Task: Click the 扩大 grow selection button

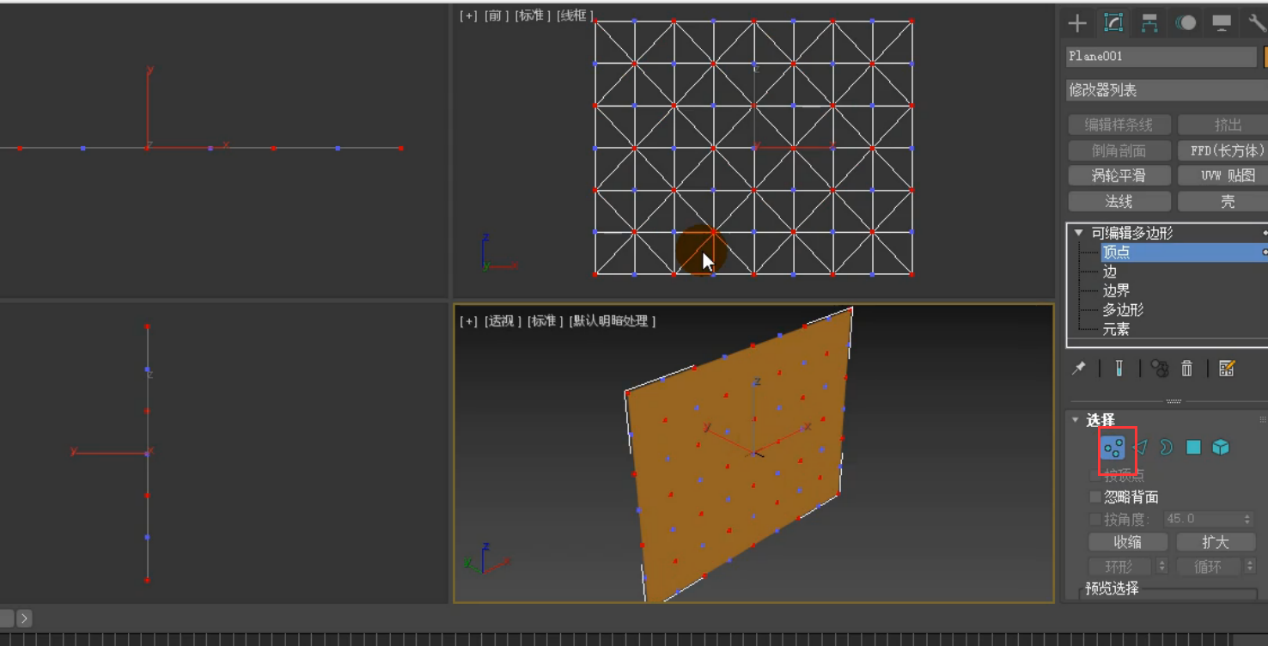Action: point(1215,542)
